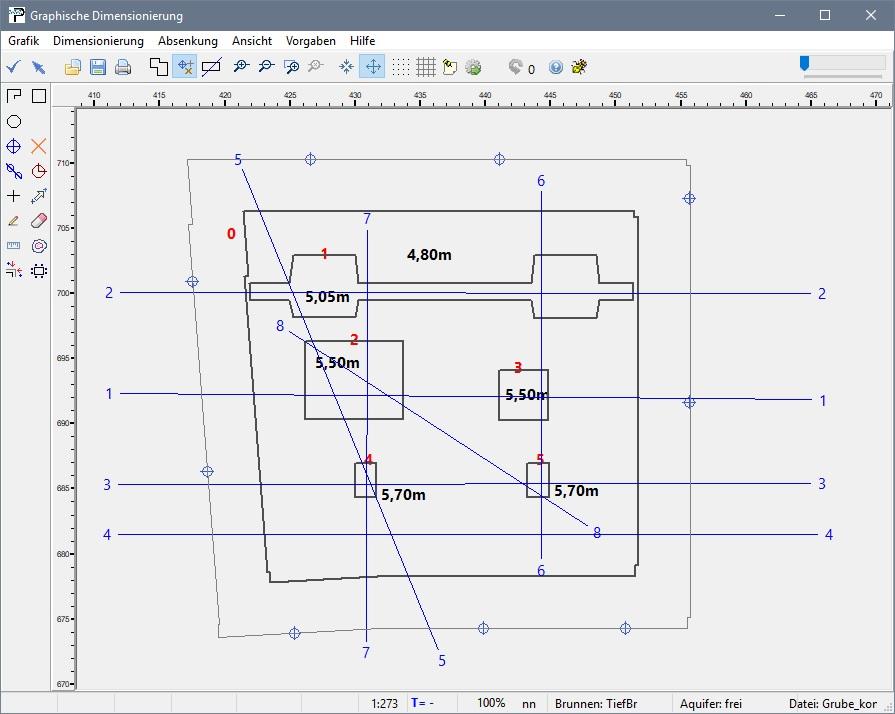The image size is (895, 714).
Task: Expand the Dimensionierung menu
Action: (98, 41)
